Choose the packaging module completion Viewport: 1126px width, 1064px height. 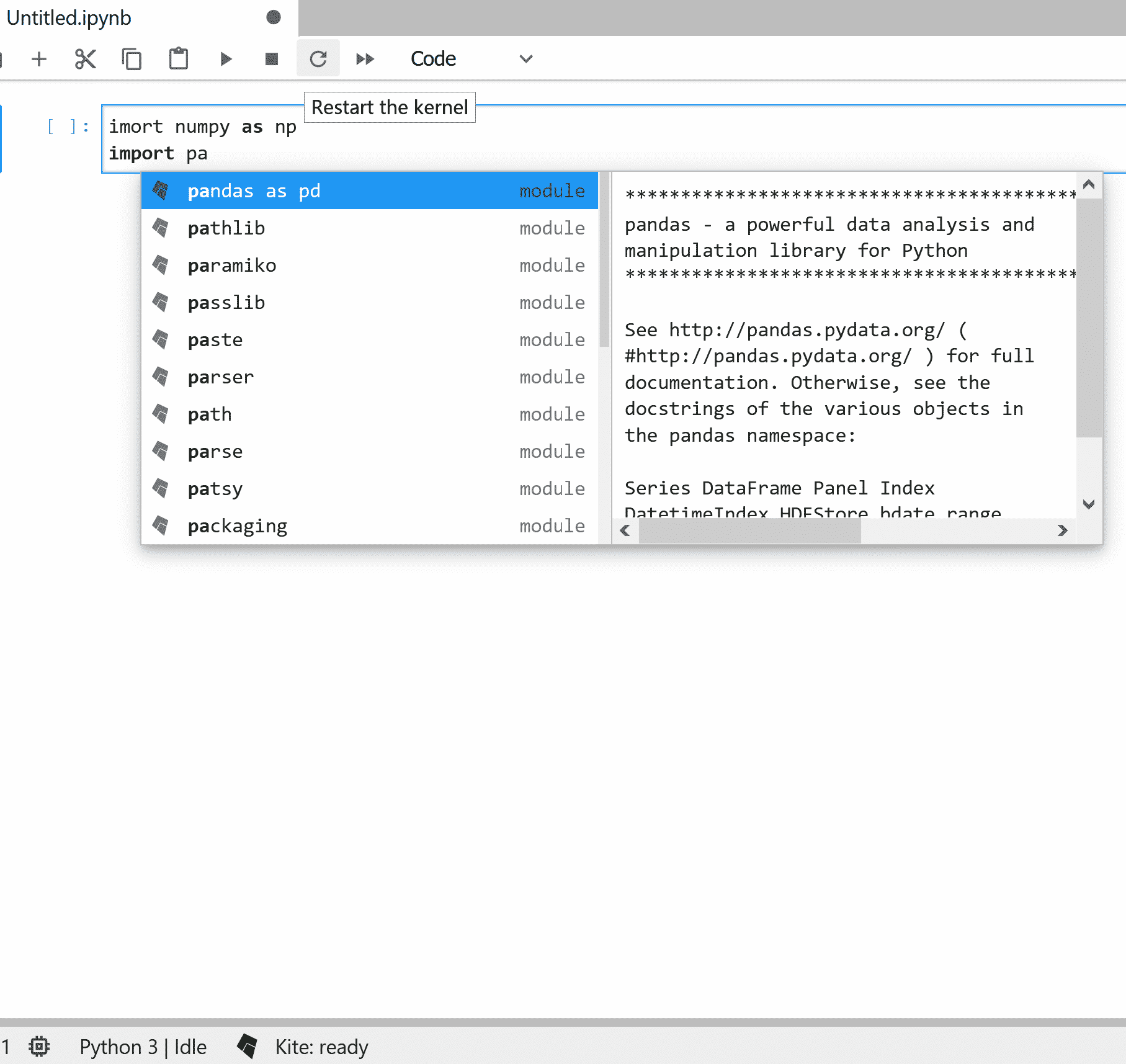pyautogui.click(x=370, y=525)
